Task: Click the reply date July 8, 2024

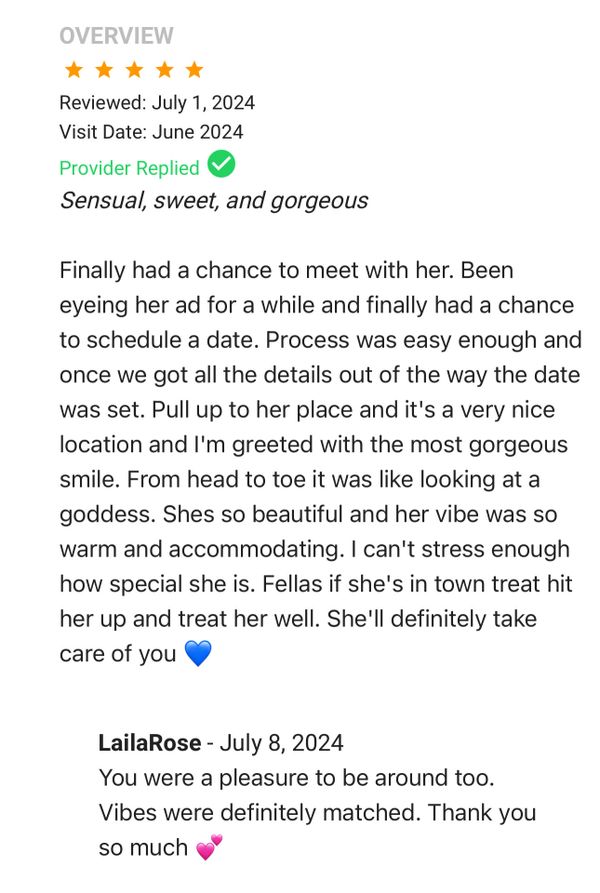Action: (x=281, y=743)
